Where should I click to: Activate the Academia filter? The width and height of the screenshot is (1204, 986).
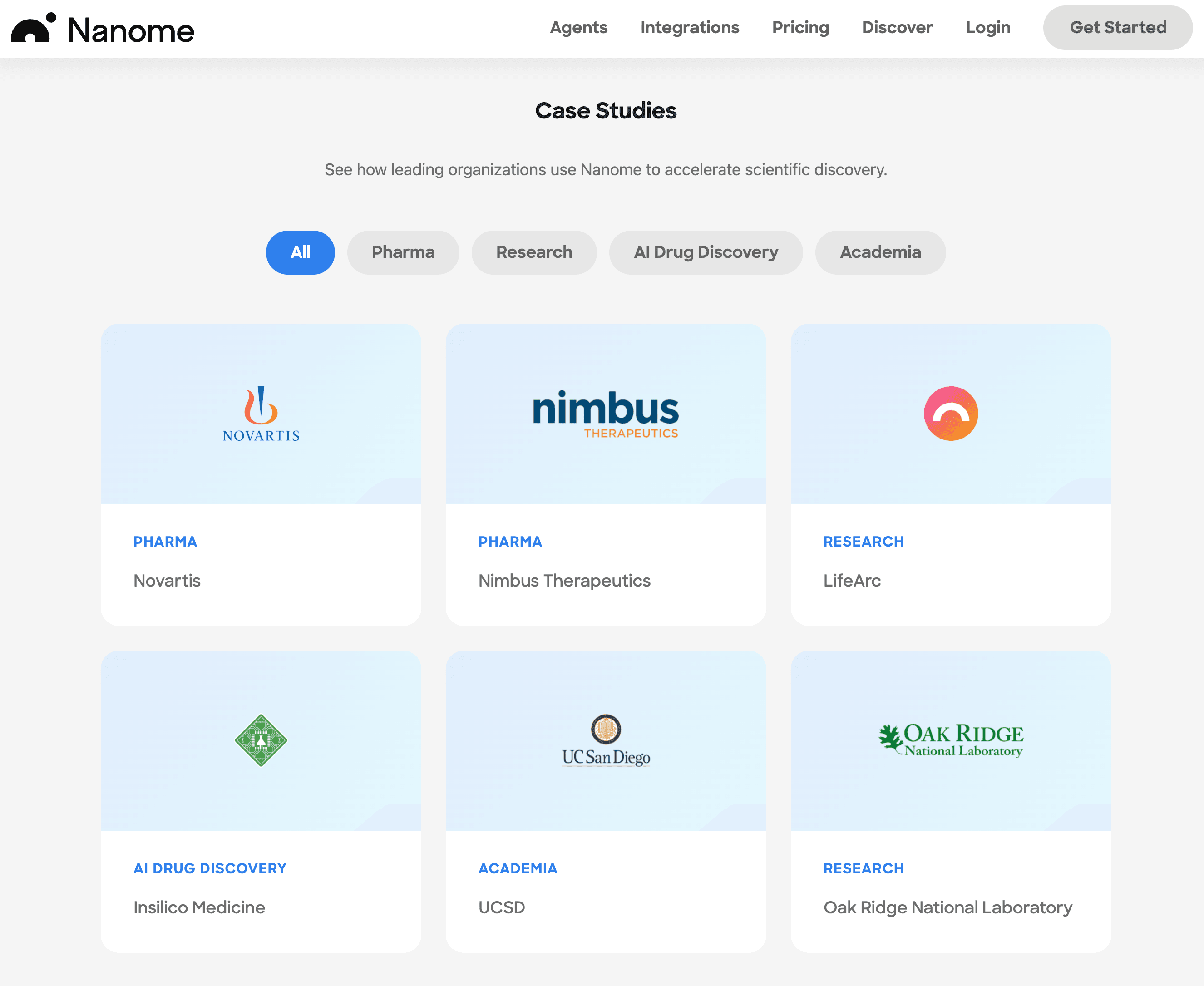tap(880, 252)
